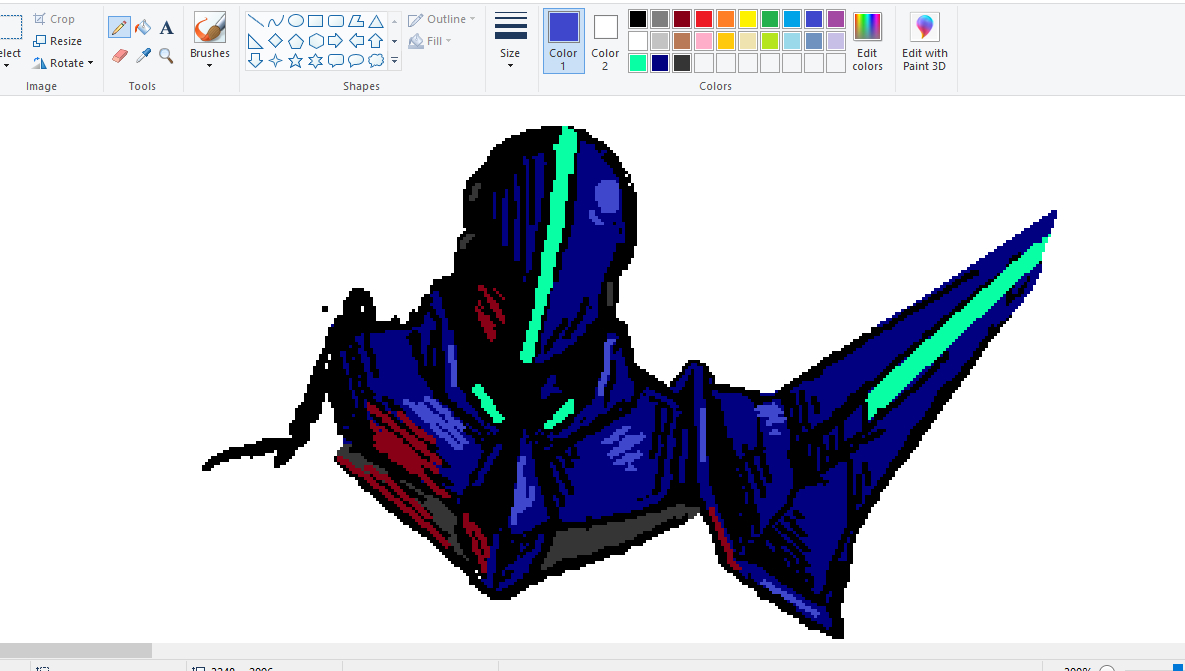Open the Edit colors dialog
This screenshot has width=1185, height=671.
(x=867, y=41)
